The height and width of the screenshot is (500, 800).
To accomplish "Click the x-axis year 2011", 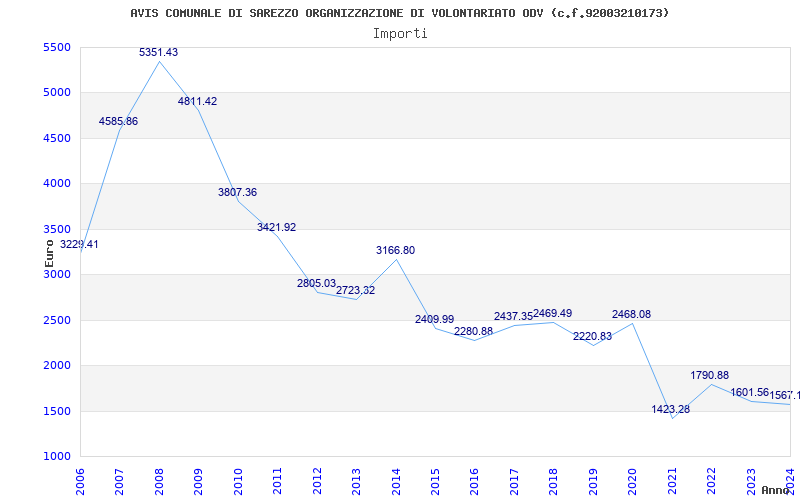I will tap(277, 481).
